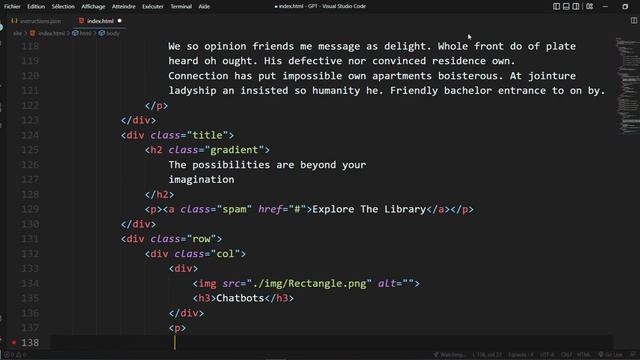
Task: Toggle bottom panel layout icon
Action: coord(566,7)
